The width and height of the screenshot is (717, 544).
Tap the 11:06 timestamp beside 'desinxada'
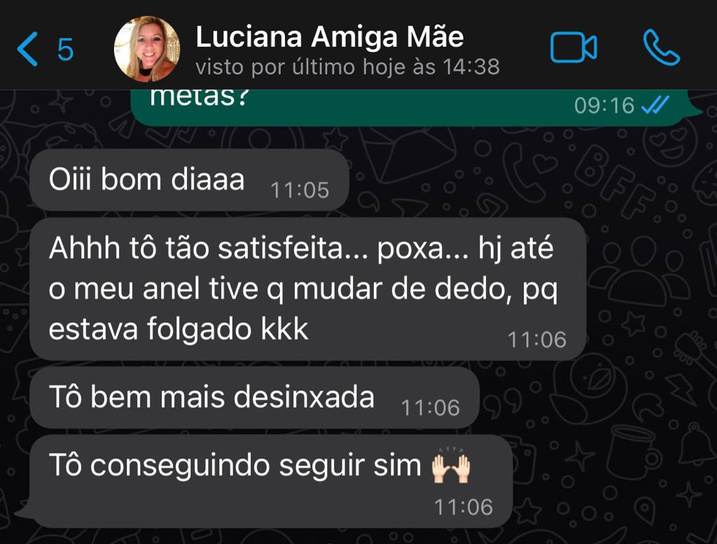click(x=430, y=408)
